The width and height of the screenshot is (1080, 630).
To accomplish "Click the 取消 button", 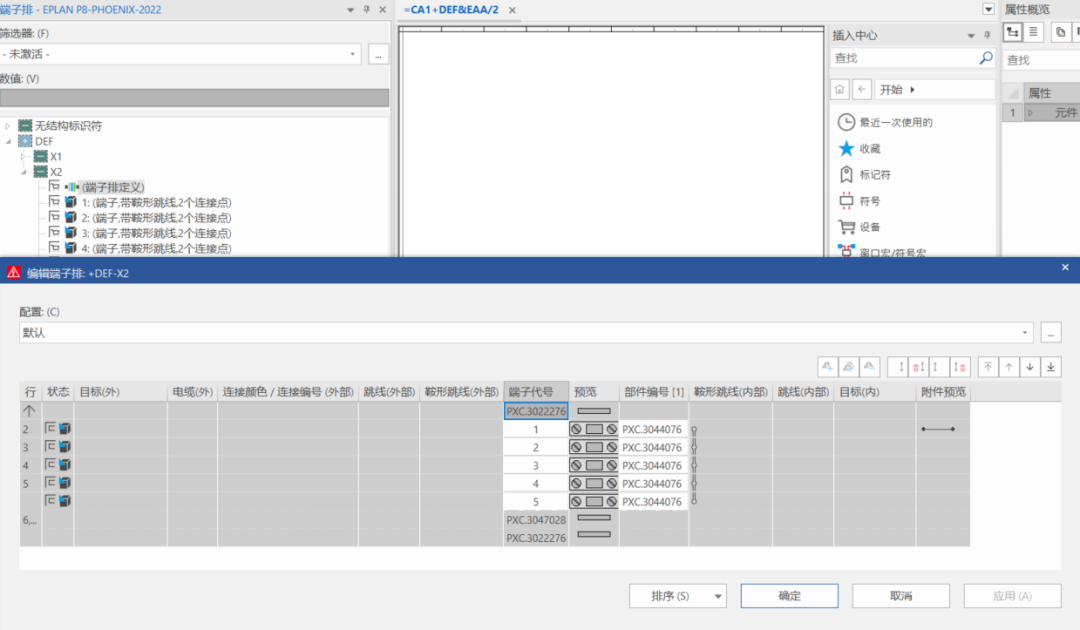I will point(900,596).
